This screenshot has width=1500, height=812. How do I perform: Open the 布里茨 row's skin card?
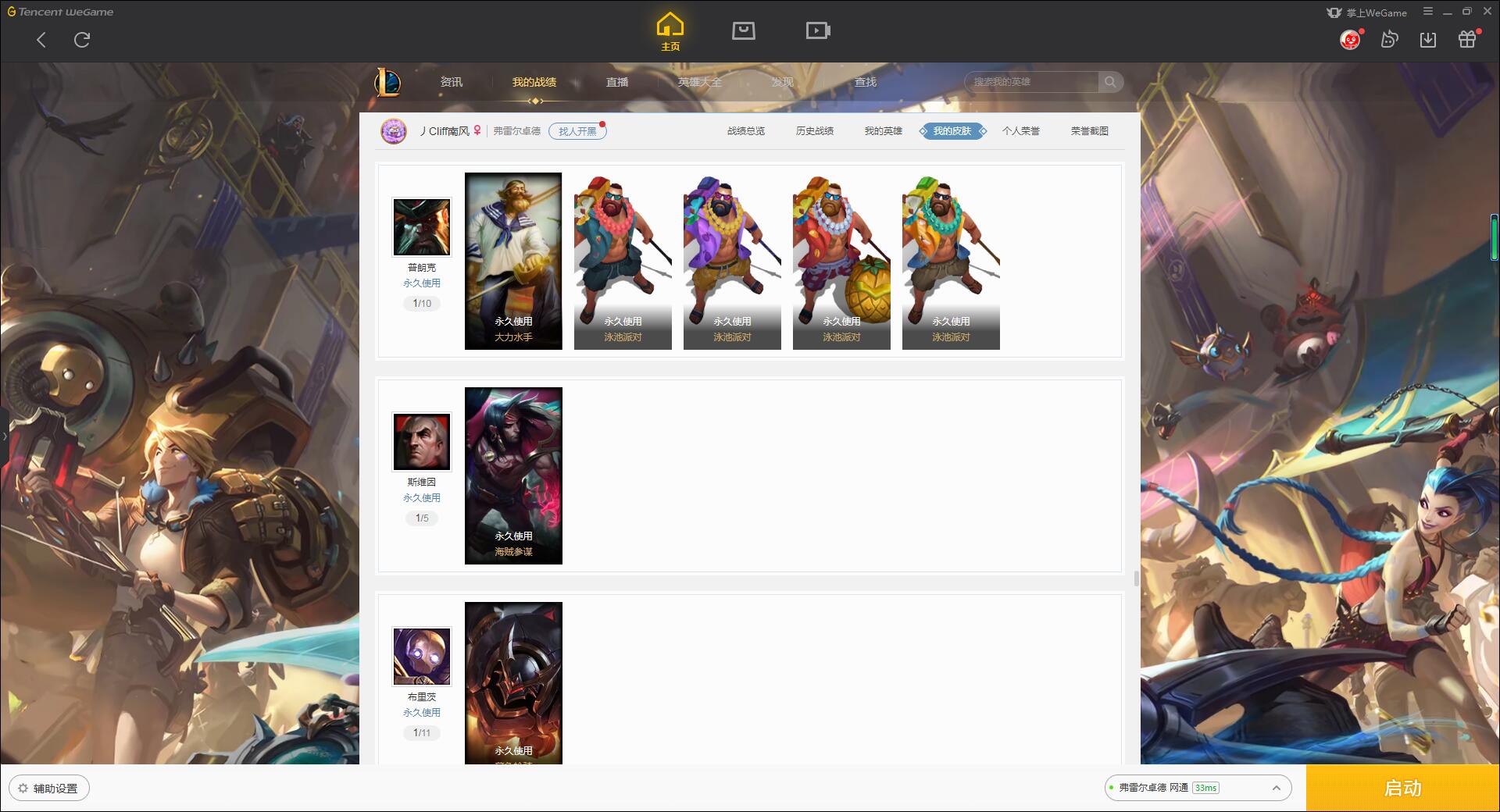coord(513,683)
